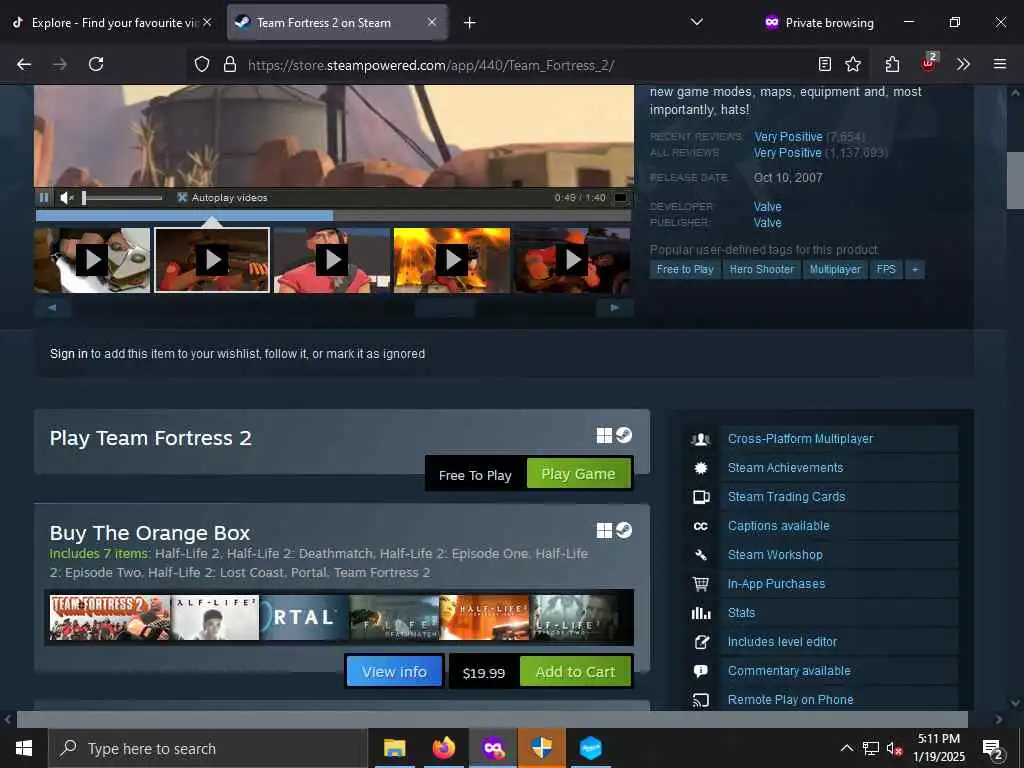Click the right arrow of thumbnail strip
1024x768 pixels.
point(615,307)
